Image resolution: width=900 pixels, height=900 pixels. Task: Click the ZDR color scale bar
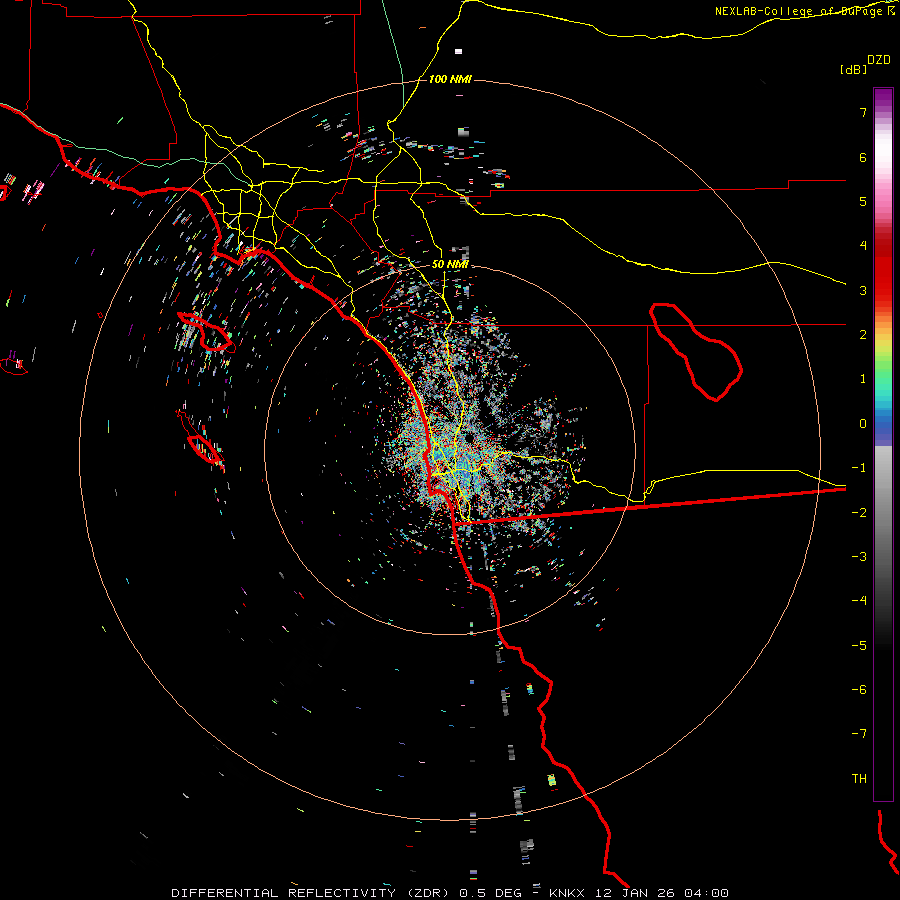(x=883, y=444)
